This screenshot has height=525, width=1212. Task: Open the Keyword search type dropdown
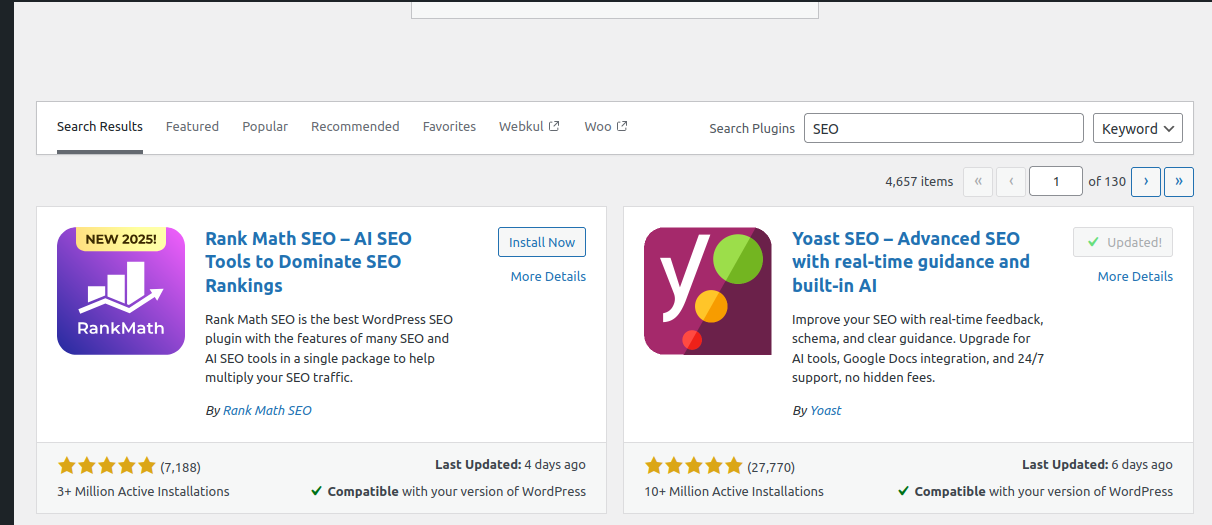1138,128
